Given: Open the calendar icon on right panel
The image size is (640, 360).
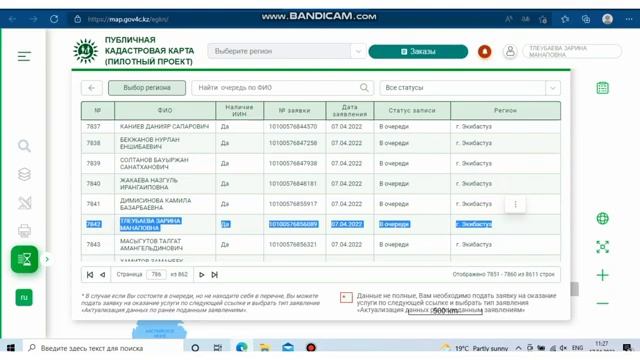Looking at the screenshot, I should pyautogui.click(x=602, y=88).
